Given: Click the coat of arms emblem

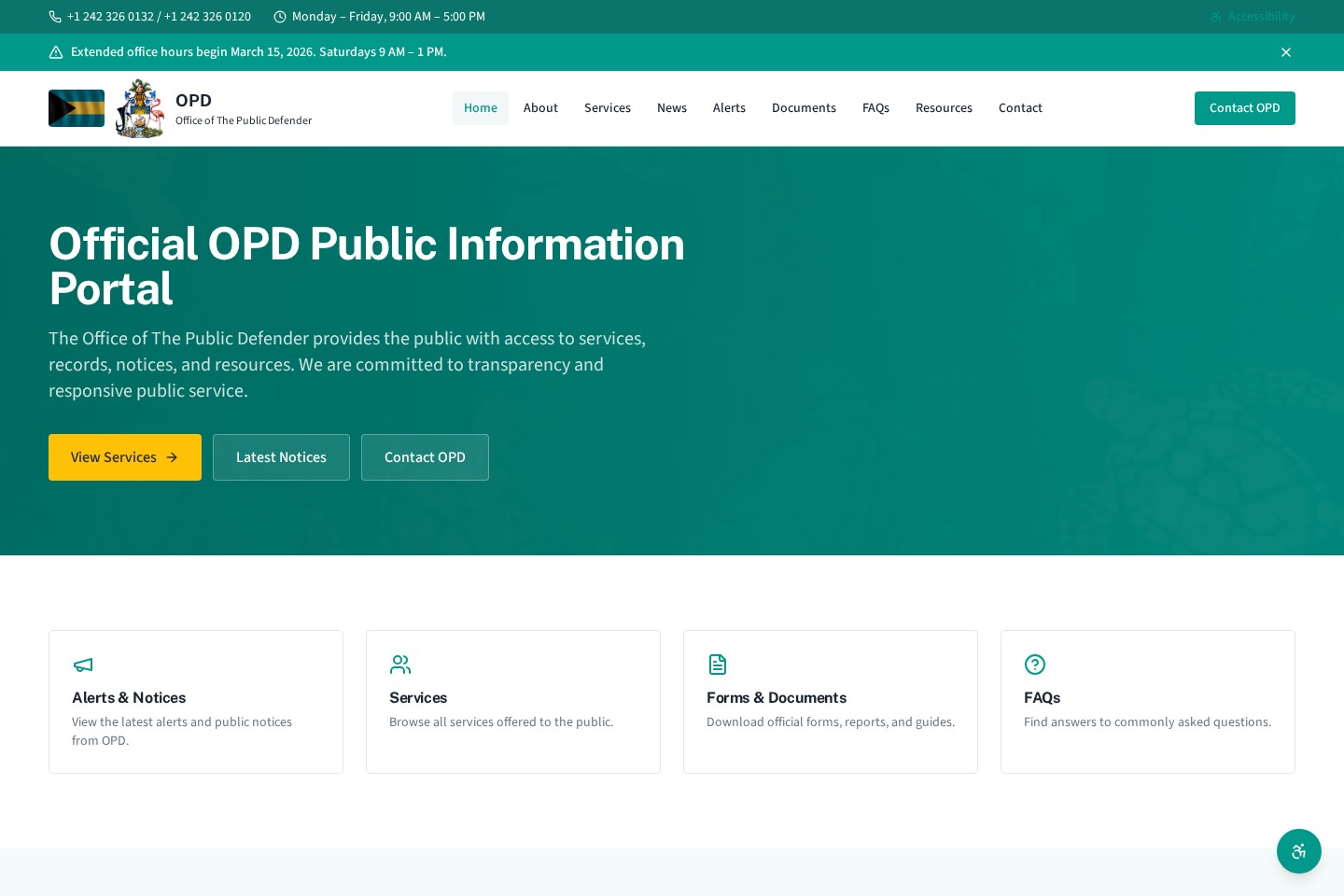Looking at the screenshot, I should 140,108.
